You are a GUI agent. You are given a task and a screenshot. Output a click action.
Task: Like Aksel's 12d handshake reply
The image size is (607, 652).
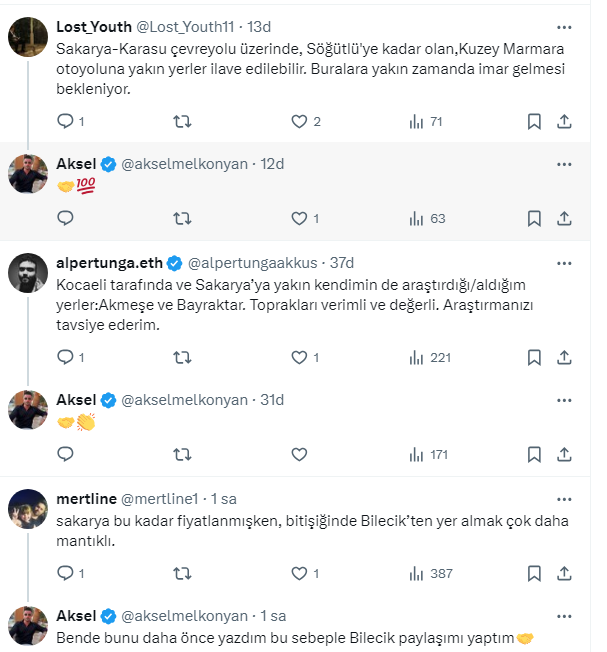point(299,218)
